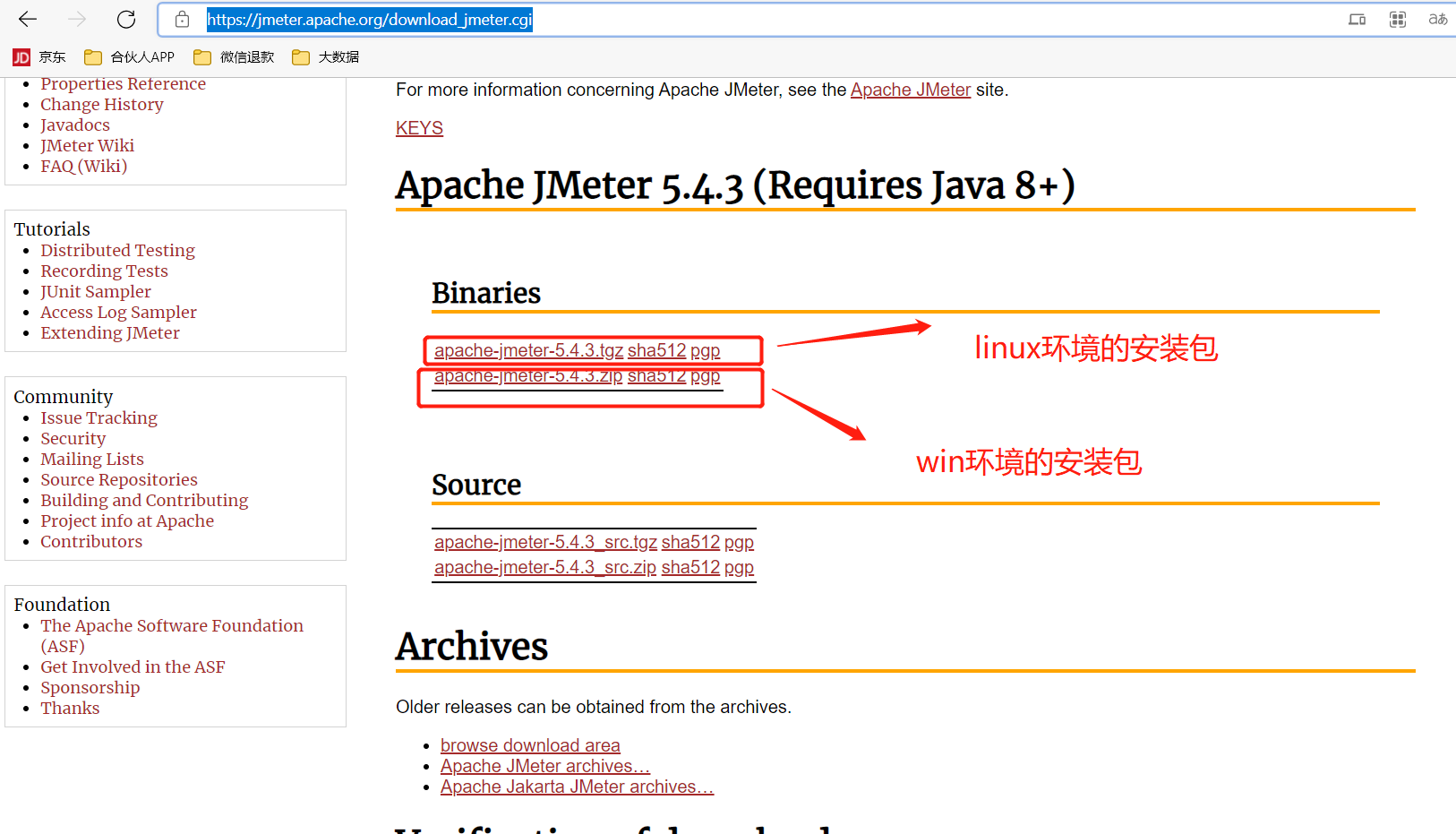Open the Mailing Lists link
The height and width of the screenshot is (834, 1456).
coord(91,459)
